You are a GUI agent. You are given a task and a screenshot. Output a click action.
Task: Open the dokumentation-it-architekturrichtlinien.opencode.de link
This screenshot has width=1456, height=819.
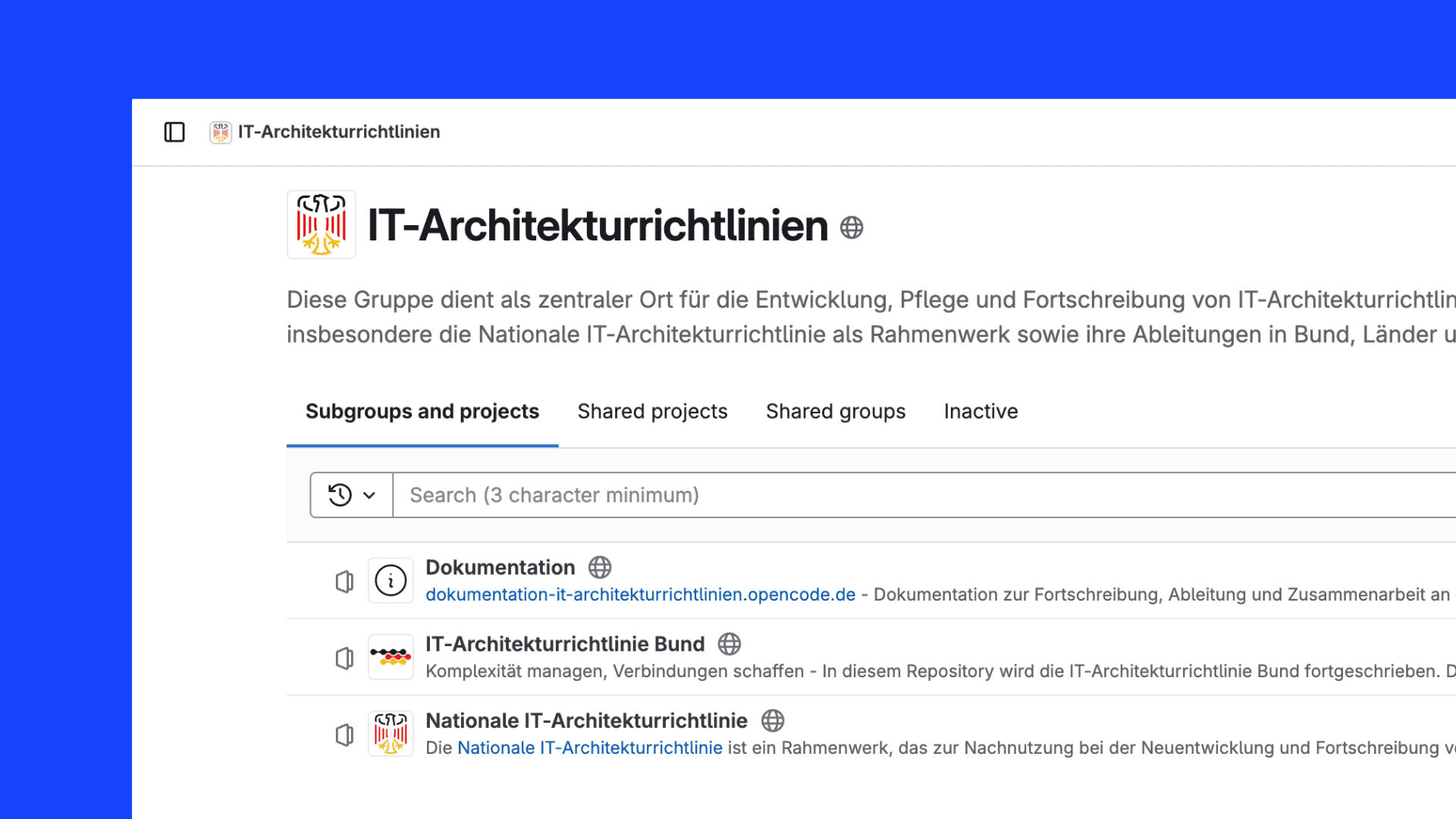coord(639,595)
